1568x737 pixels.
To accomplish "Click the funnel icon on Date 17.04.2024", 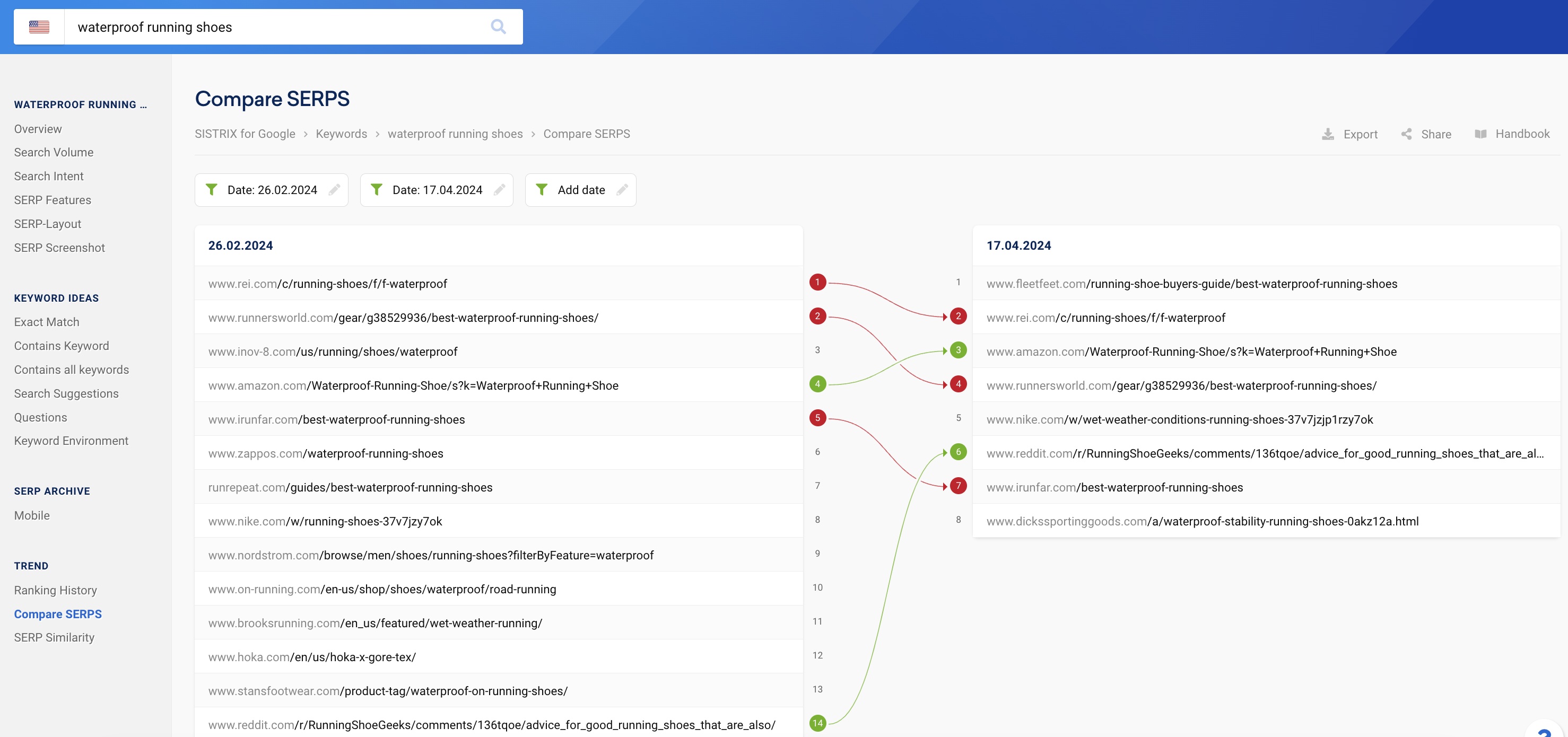I will tap(376, 190).
